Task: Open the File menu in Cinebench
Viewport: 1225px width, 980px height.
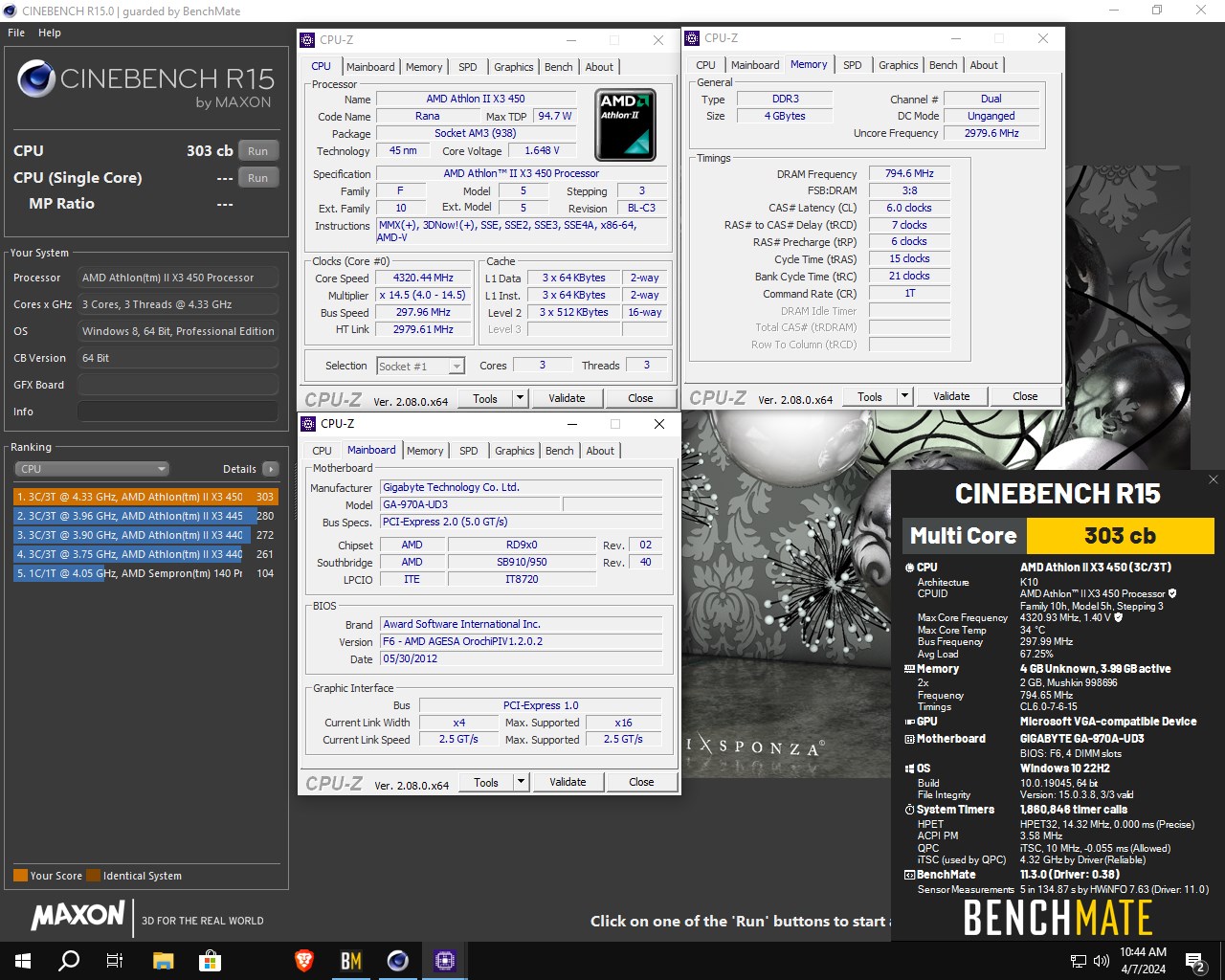Action: pyautogui.click(x=16, y=33)
